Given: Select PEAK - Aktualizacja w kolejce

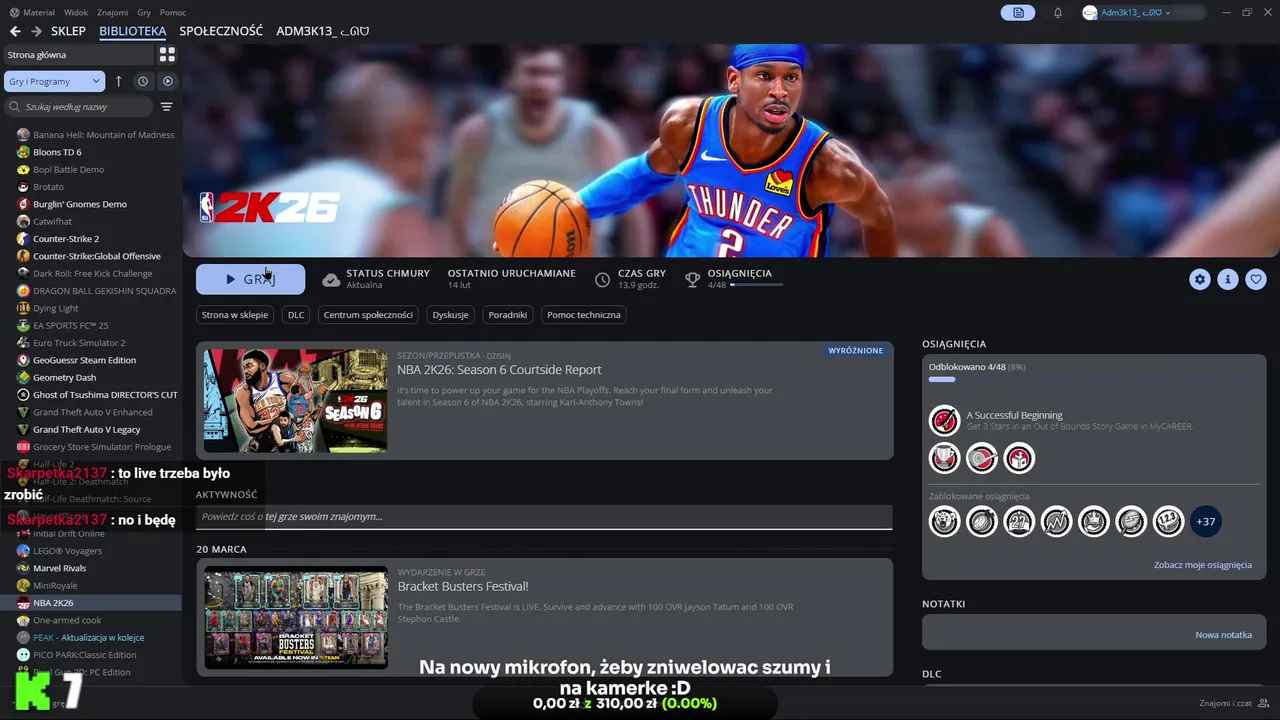Looking at the screenshot, I should coord(91,637).
